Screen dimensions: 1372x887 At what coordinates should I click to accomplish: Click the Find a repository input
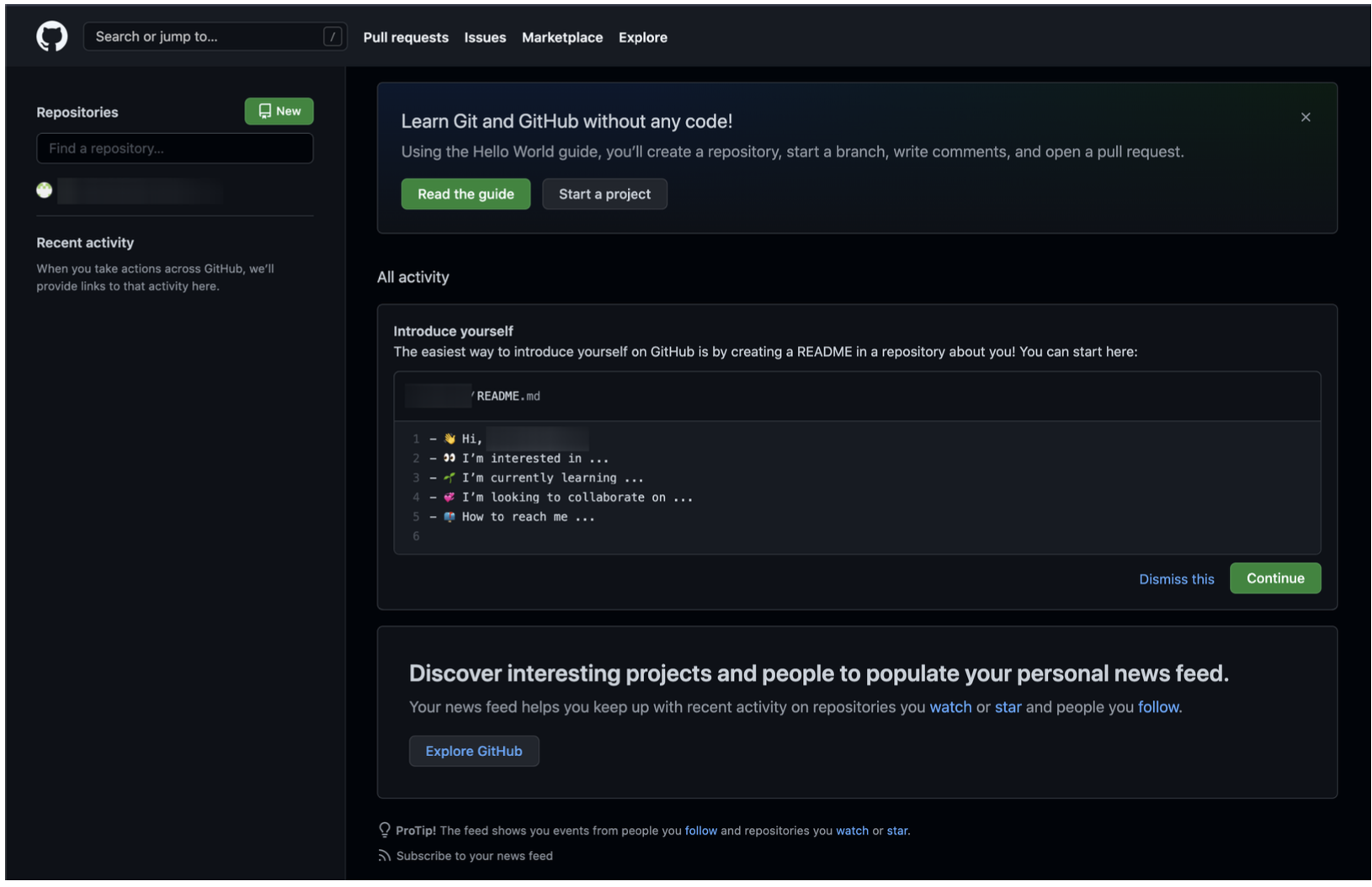coord(175,148)
